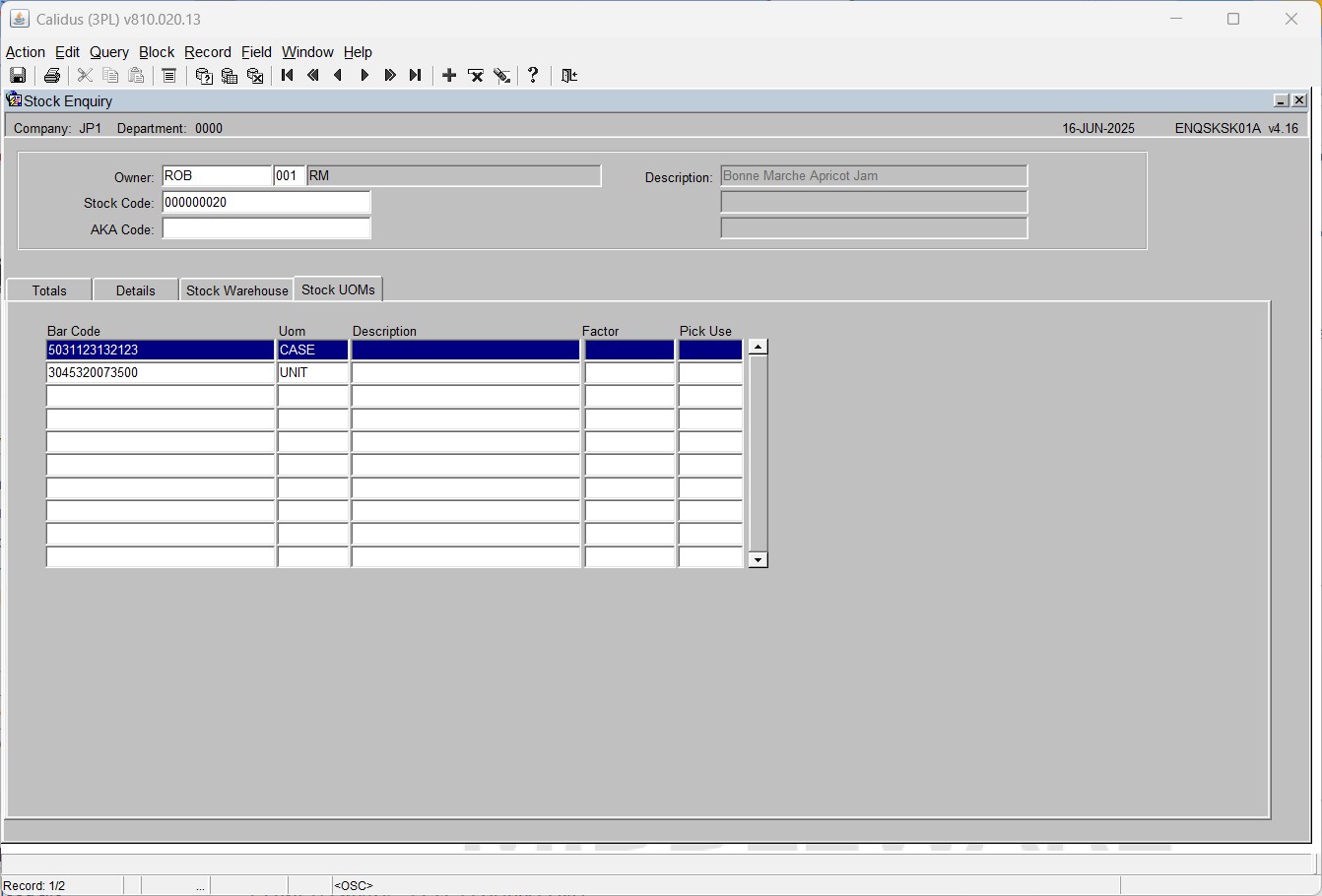
Task: Click scroll up arrow of UOM list
Action: [758, 347]
